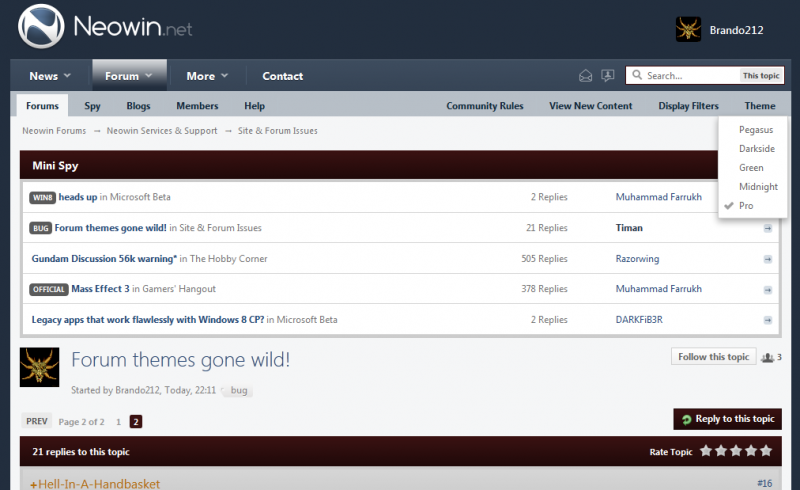Rate topic five stars
This screenshot has height=490, width=800.
(766, 451)
